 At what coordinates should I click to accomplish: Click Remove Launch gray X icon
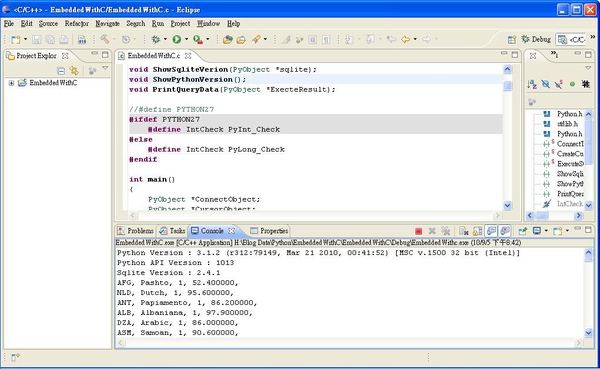432,231
